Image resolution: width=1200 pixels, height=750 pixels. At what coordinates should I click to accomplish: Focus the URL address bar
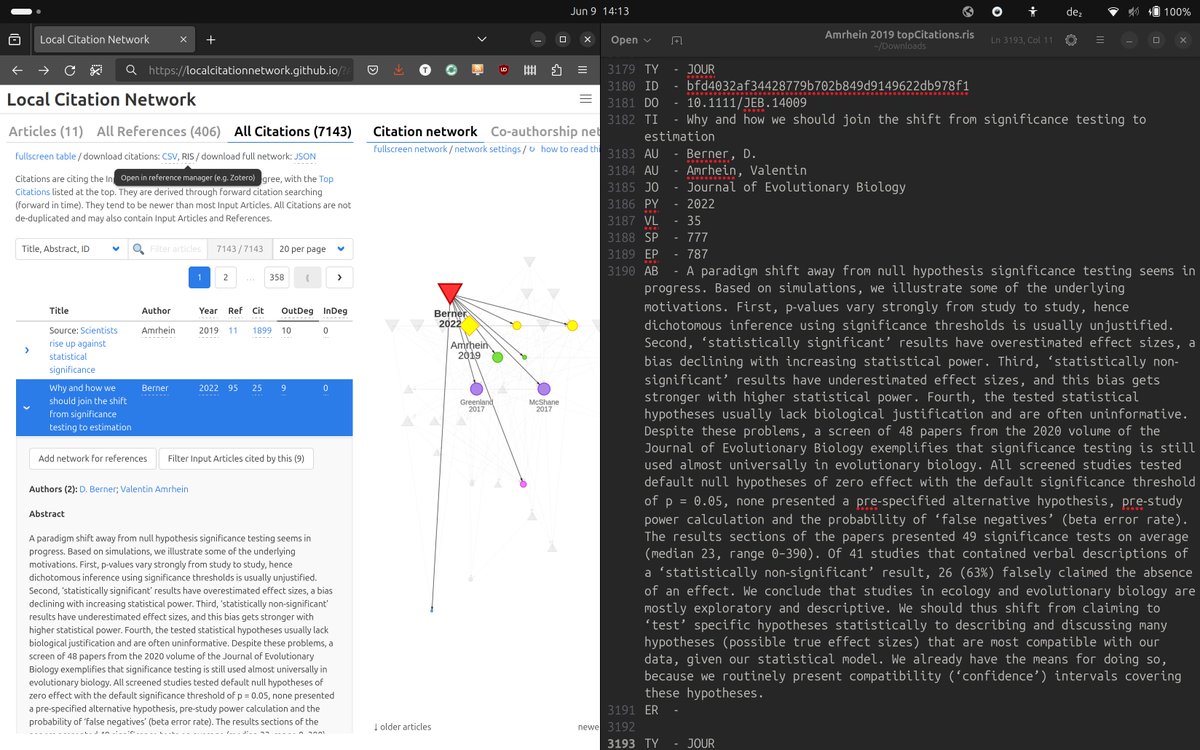pyautogui.click(x=234, y=71)
